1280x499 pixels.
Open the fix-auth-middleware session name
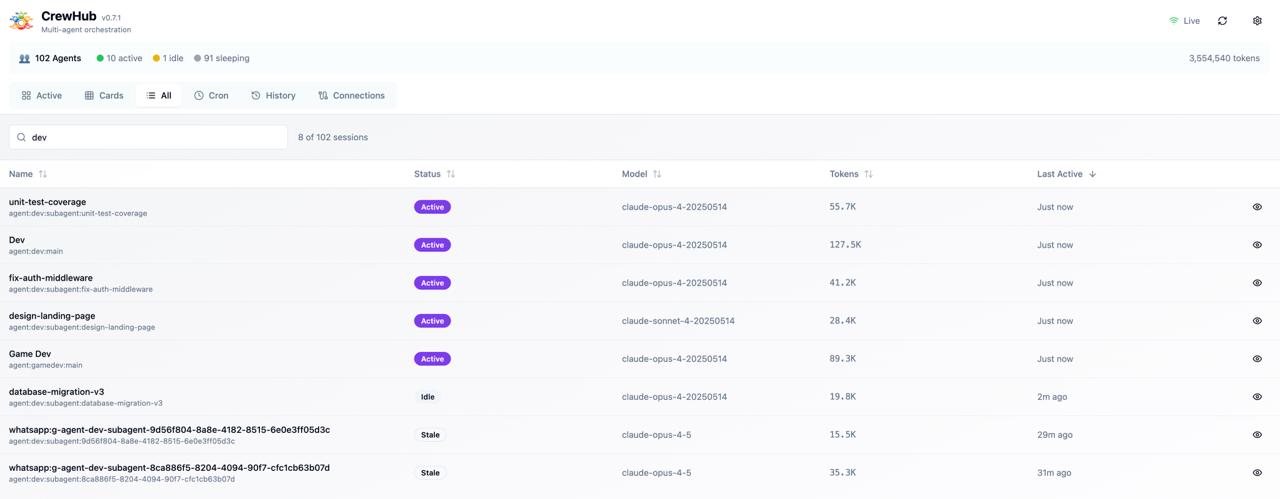pos(51,278)
